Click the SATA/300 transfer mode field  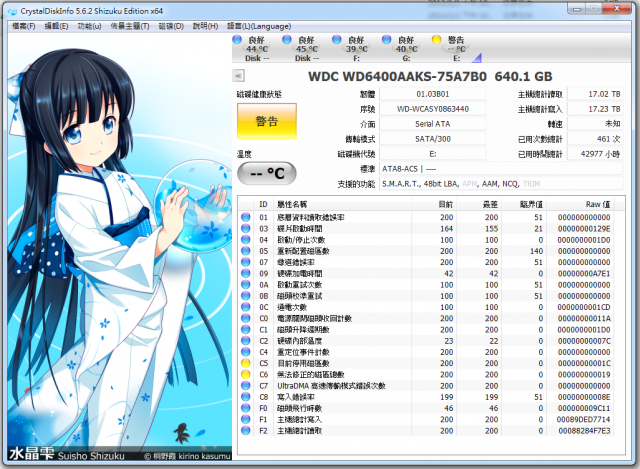click(x=433, y=139)
